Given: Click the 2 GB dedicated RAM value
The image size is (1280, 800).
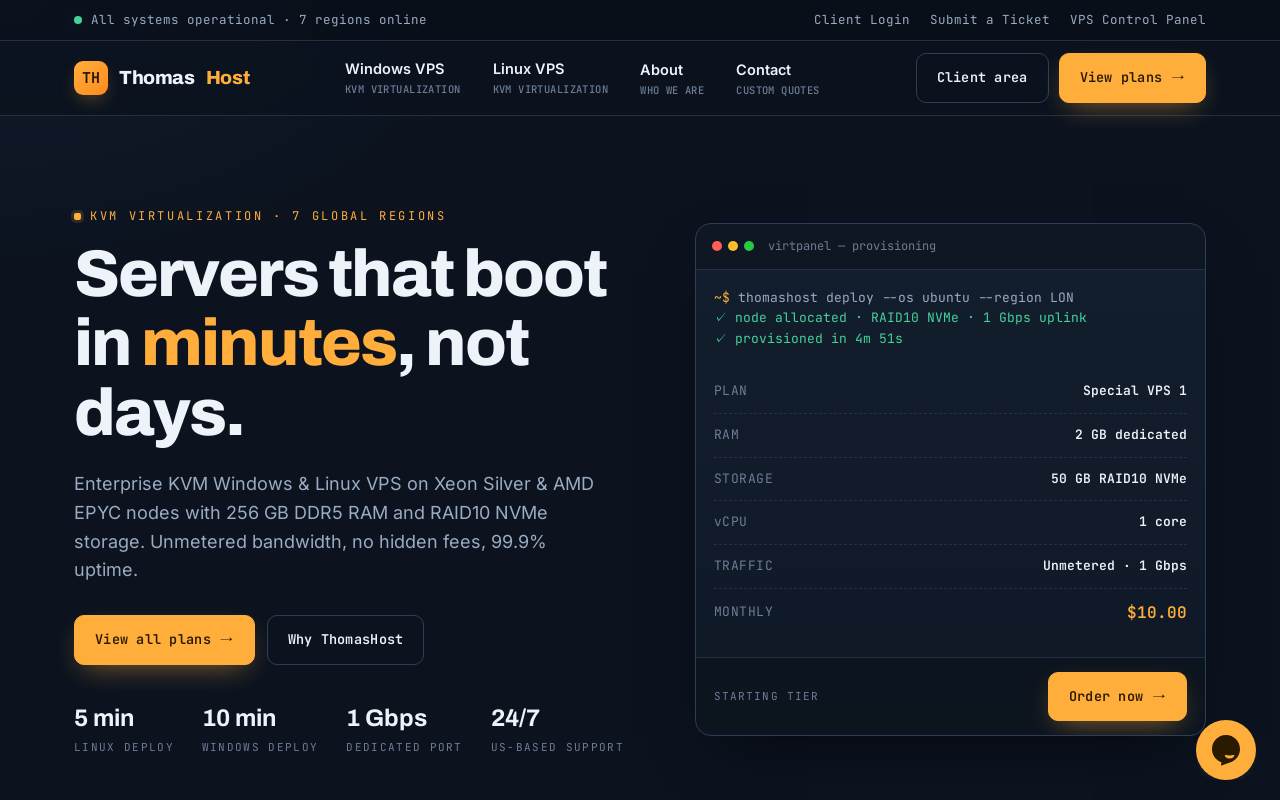Looking at the screenshot, I should [x=1131, y=435].
